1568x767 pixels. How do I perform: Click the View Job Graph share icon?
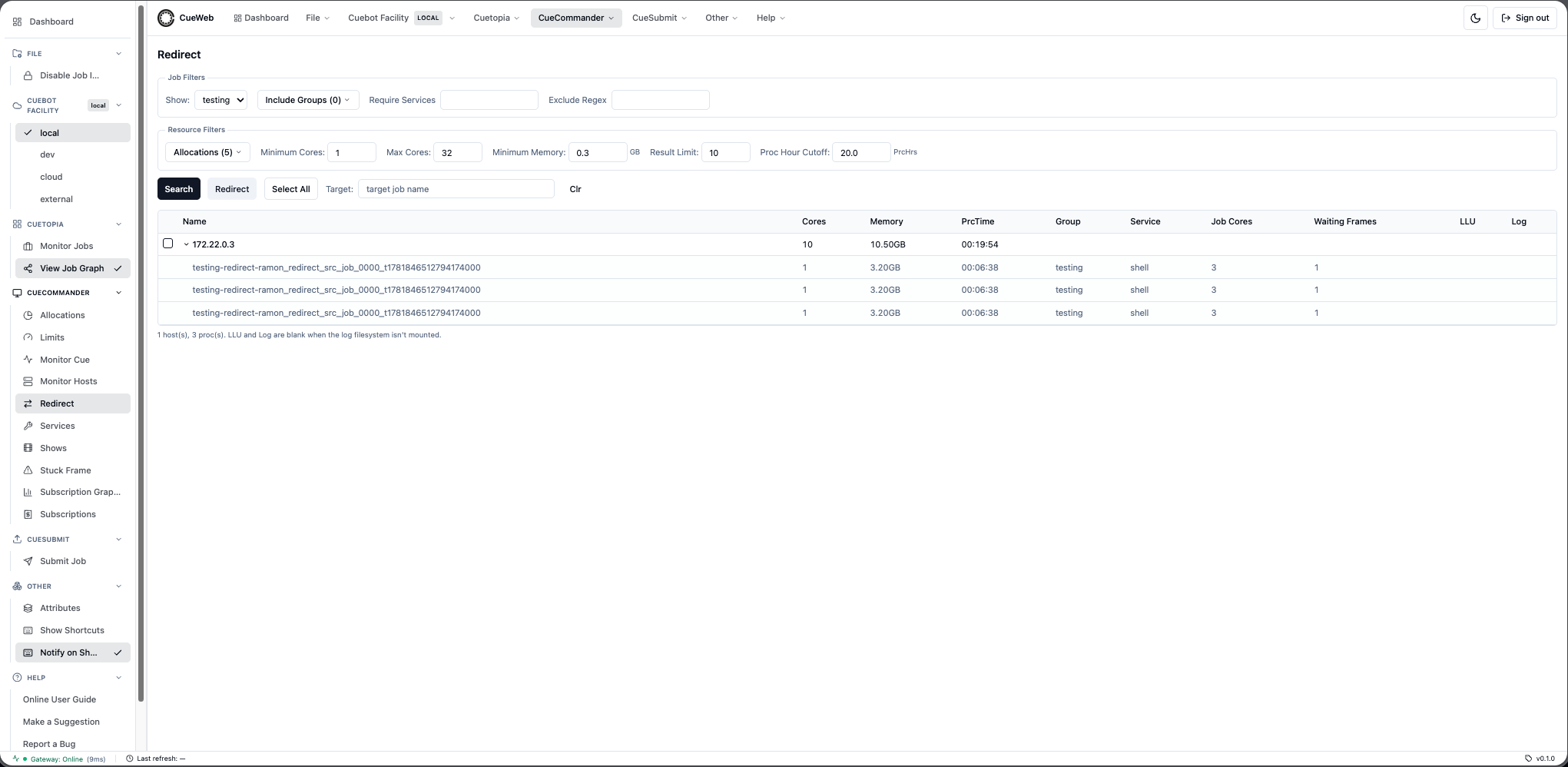tap(28, 268)
